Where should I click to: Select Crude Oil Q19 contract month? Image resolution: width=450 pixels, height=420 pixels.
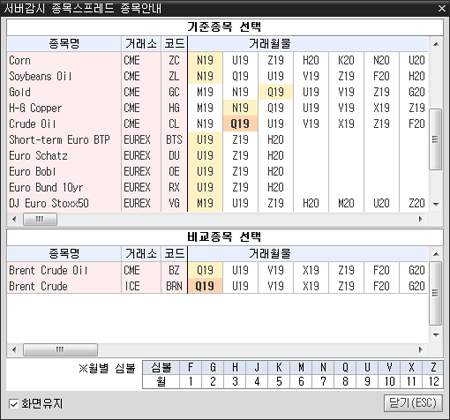tap(240, 124)
